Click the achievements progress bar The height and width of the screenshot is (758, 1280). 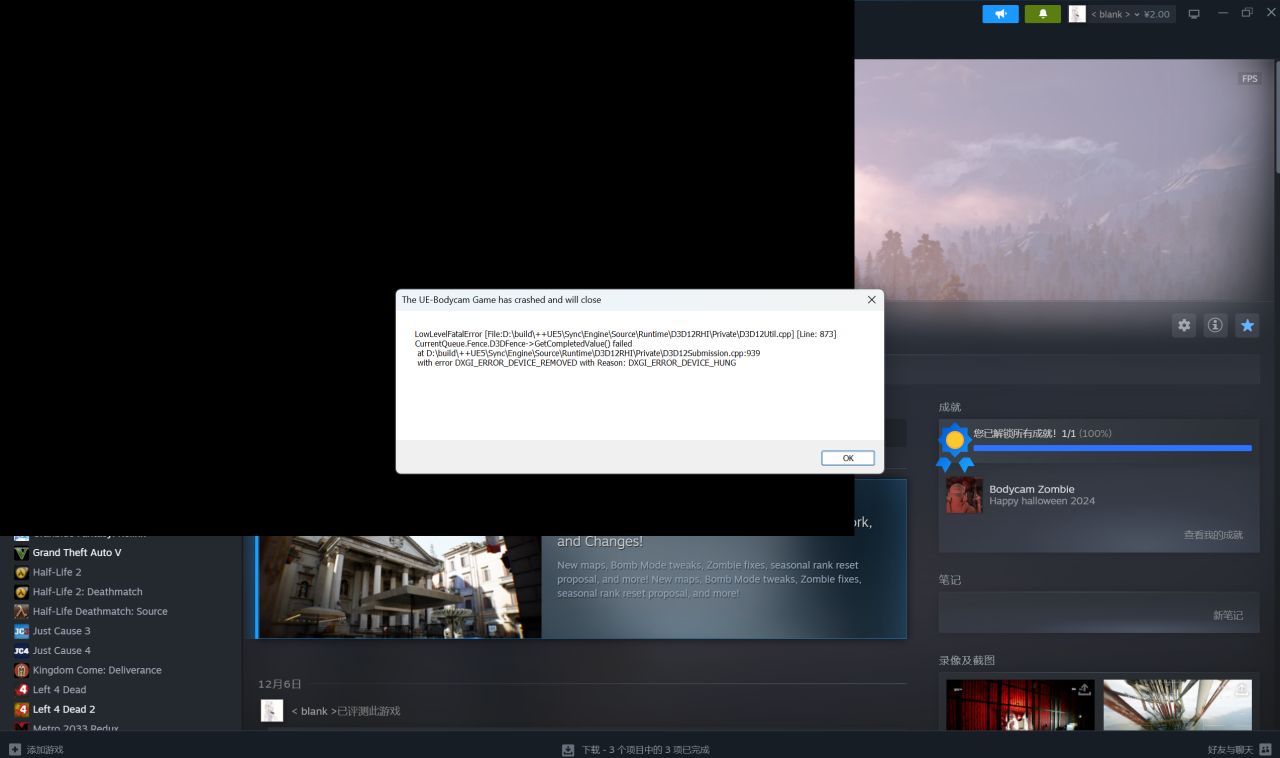[x=1112, y=448]
